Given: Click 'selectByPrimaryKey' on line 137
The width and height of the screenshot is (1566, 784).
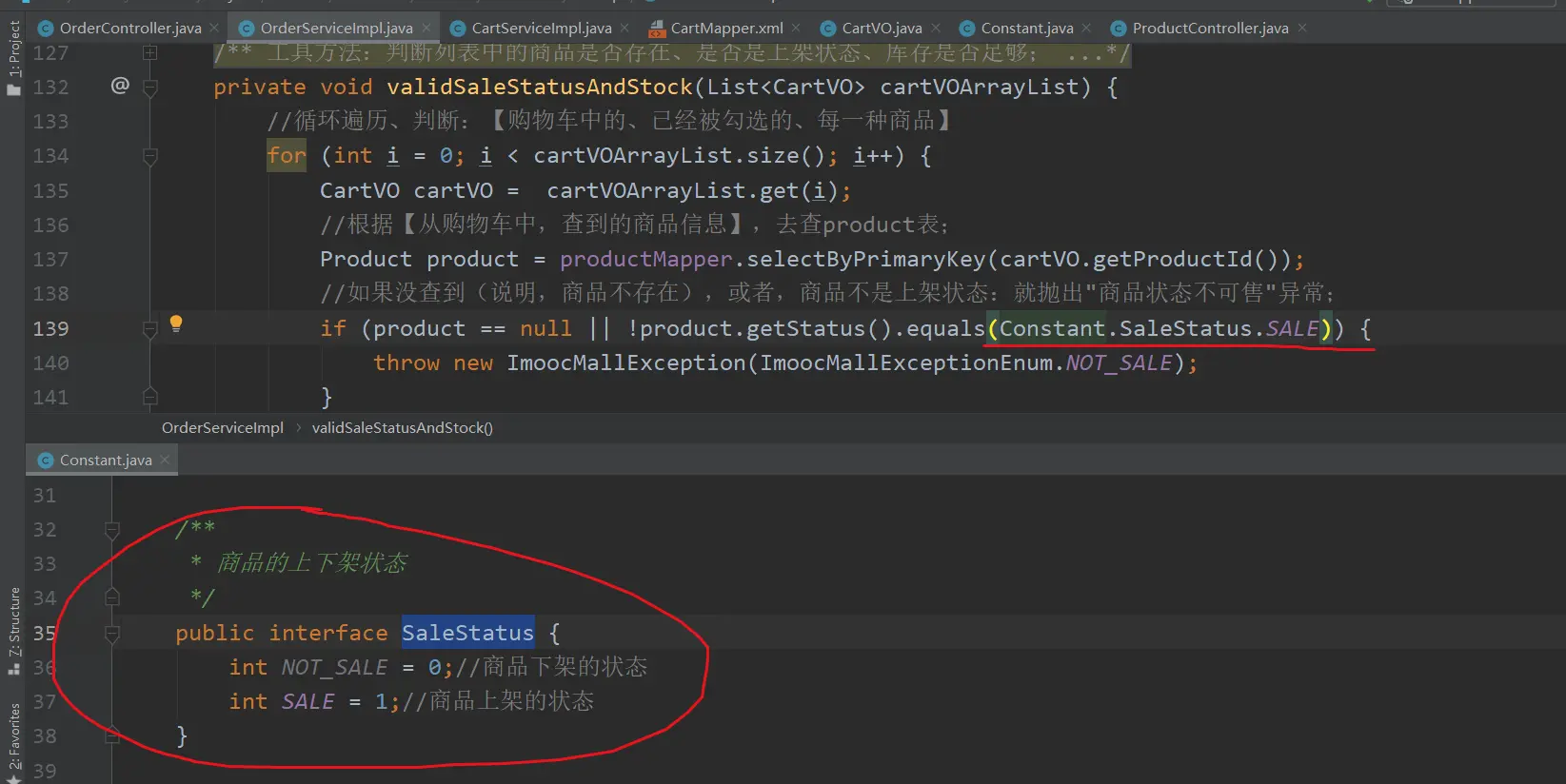Looking at the screenshot, I should coord(866,260).
